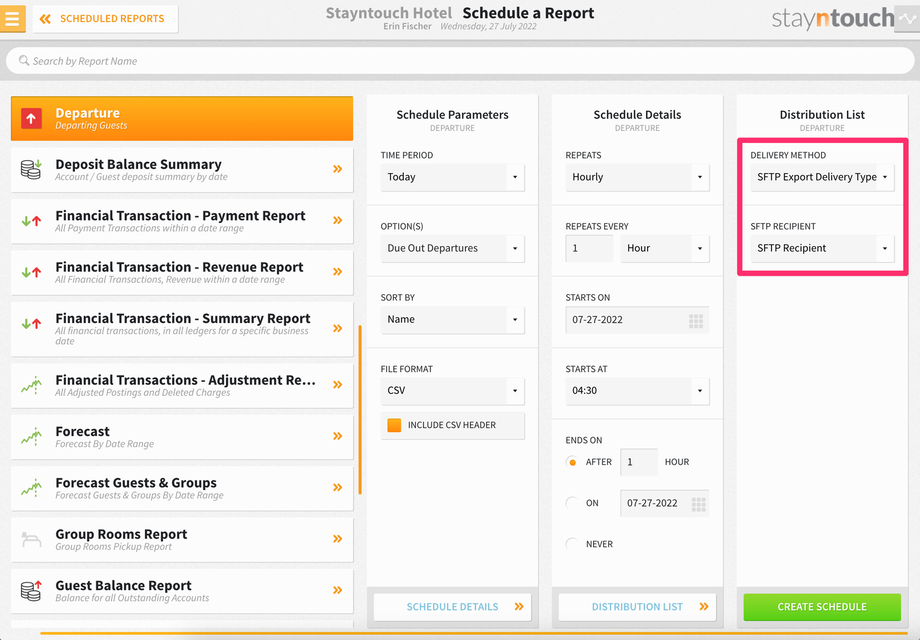Open the Time Period dropdown showing Today
920x640 pixels.
coord(452,177)
